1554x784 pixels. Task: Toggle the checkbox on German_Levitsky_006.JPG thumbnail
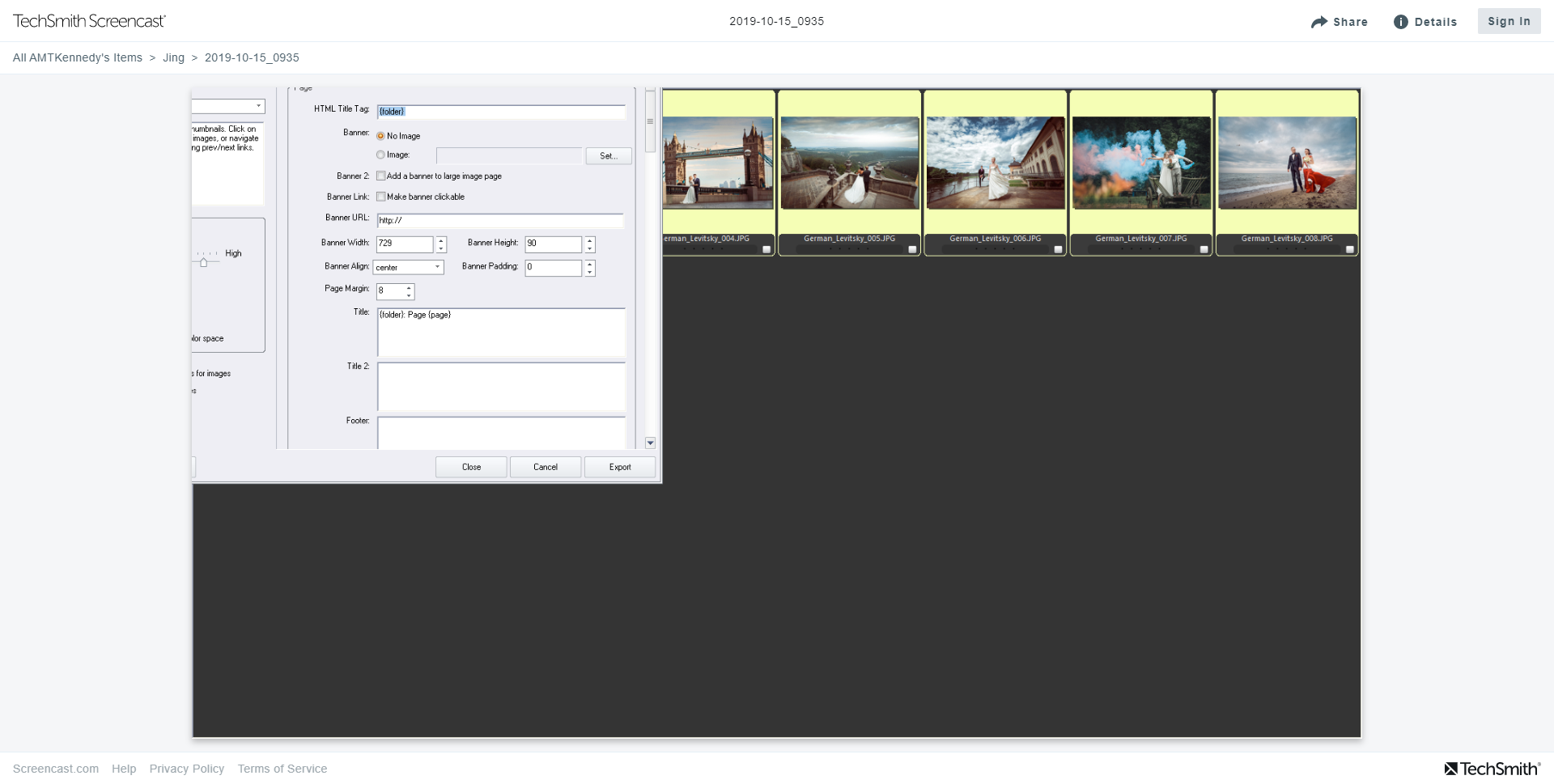(1058, 249)
